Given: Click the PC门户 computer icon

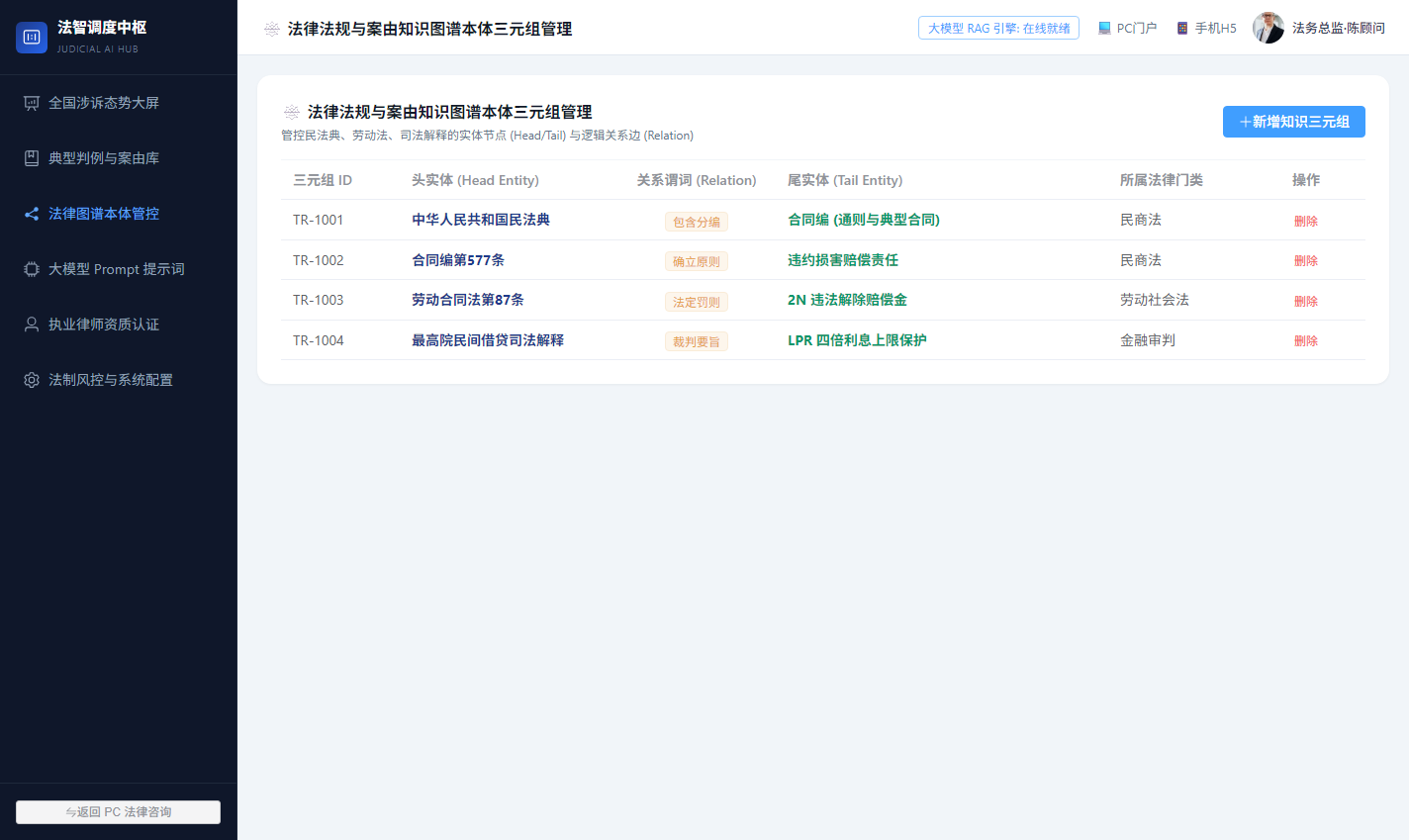Looking at the screenshot, I should click(x=1104, y=29).
